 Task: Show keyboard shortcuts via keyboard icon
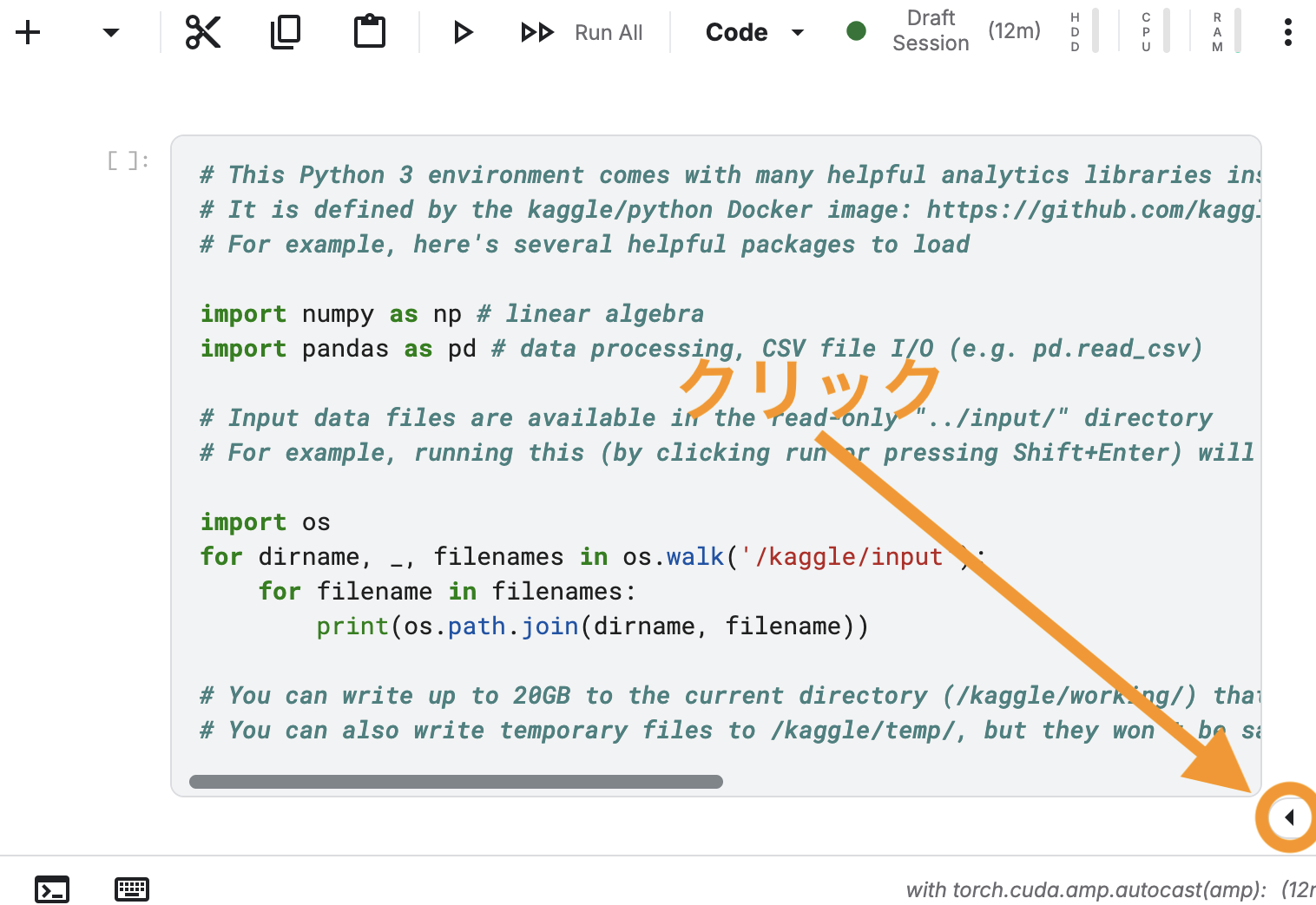(x=132, y=889)
